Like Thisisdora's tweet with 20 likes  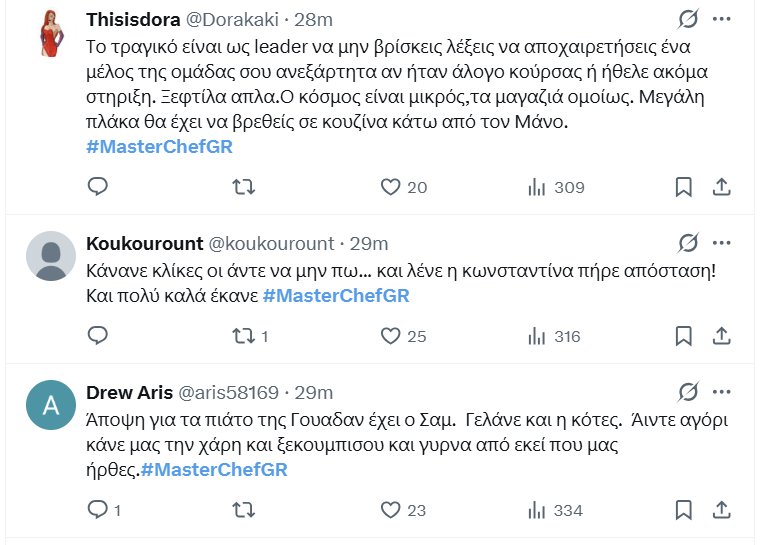coord(391,187)
